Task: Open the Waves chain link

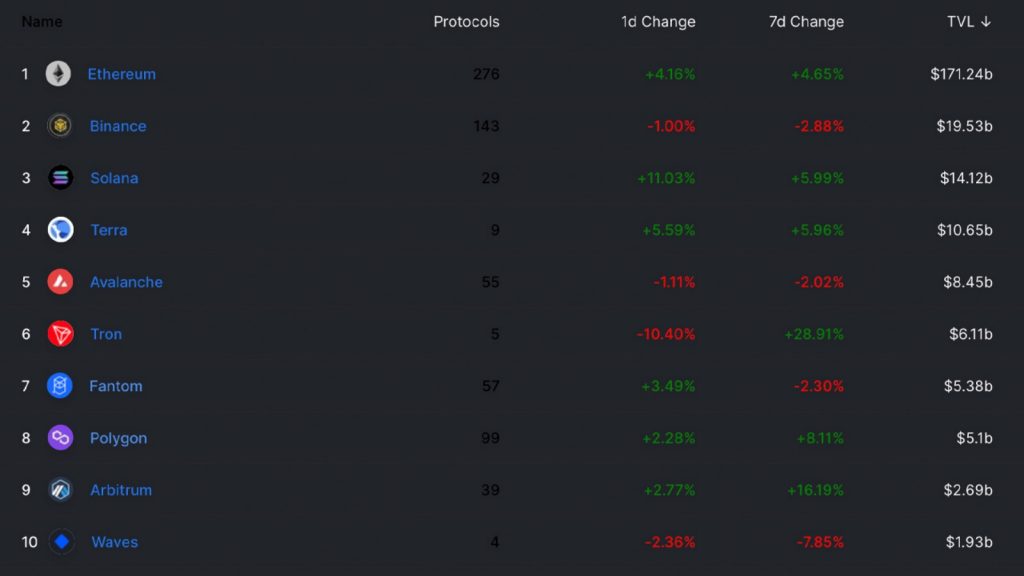Action: click(115, 542)
